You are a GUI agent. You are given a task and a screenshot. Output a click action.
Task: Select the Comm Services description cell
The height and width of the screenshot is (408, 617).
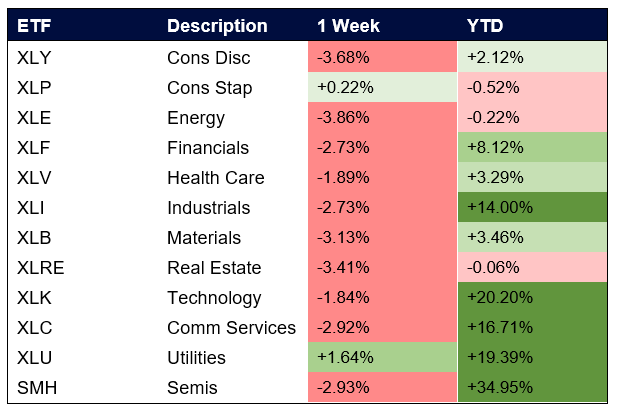click(x=232, y=327)
